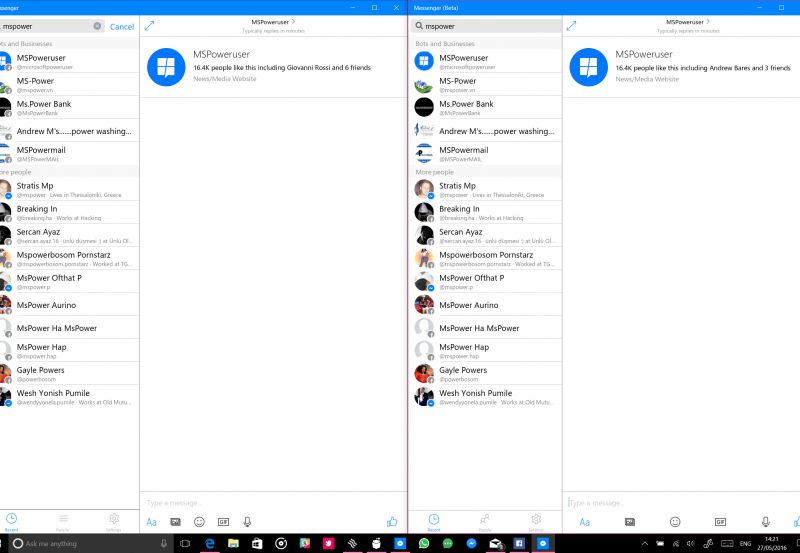Click the Aa text icon in the left window

[x=152, y=522]
